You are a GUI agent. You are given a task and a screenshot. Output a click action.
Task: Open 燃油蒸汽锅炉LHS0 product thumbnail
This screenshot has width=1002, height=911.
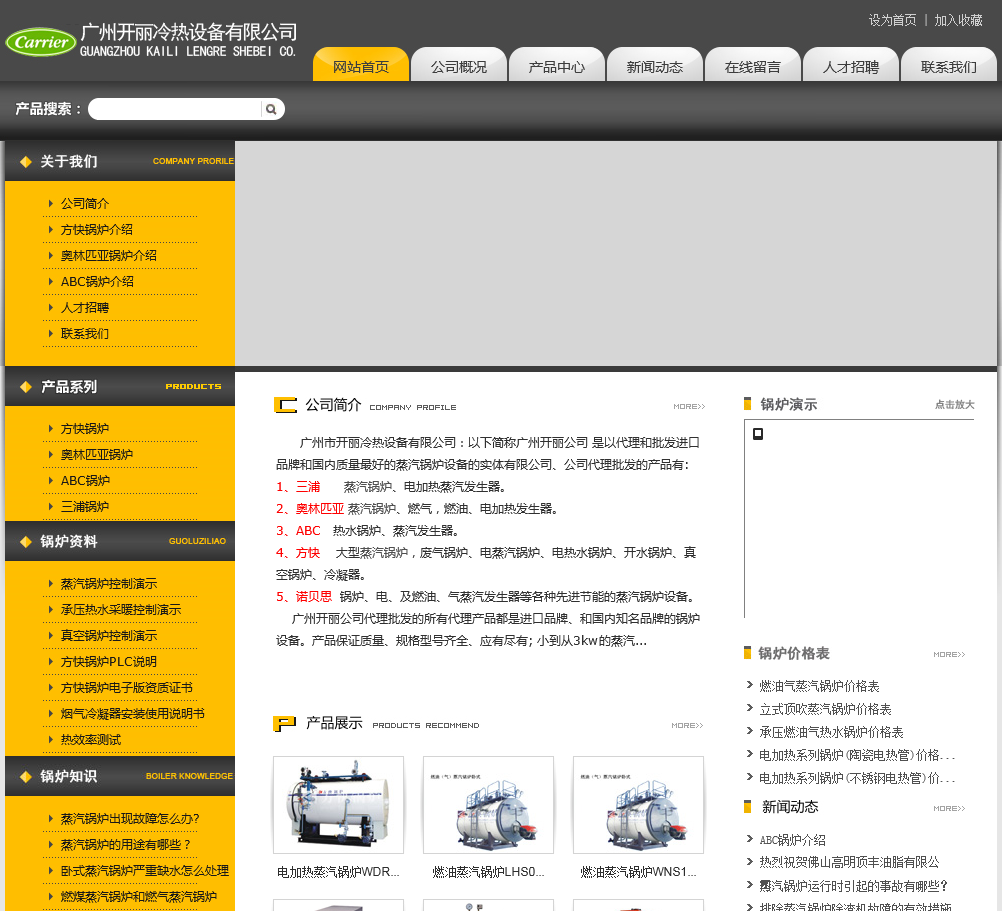click(x=488, y=805)
